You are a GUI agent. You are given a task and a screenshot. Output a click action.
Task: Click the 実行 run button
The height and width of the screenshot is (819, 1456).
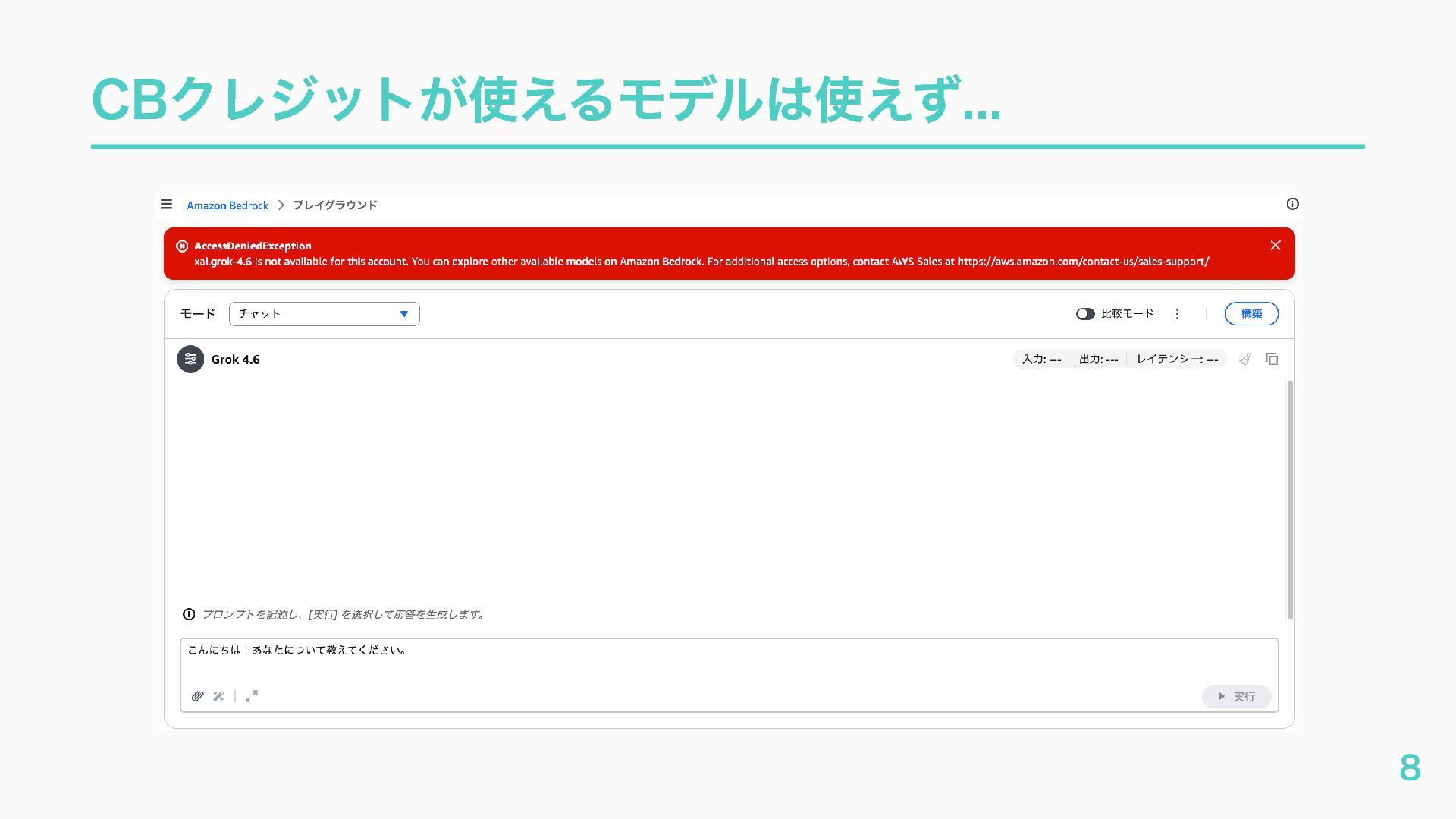[x=1236, y=696]
